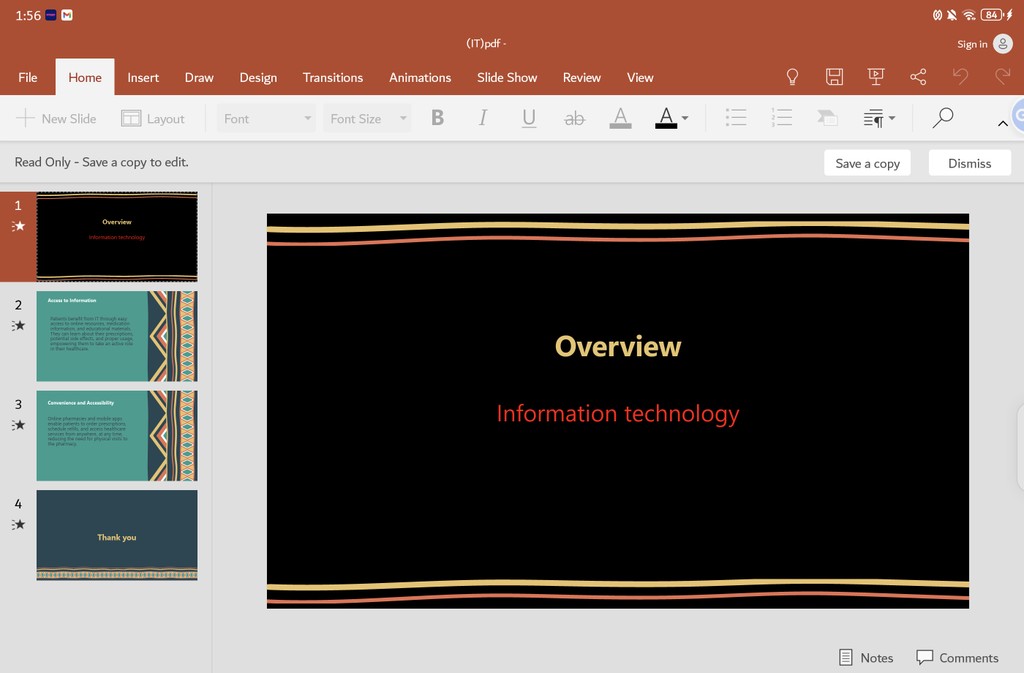Click the lightbulb Tell Me icon
The image size is (1024, 673).
point(793,77)
